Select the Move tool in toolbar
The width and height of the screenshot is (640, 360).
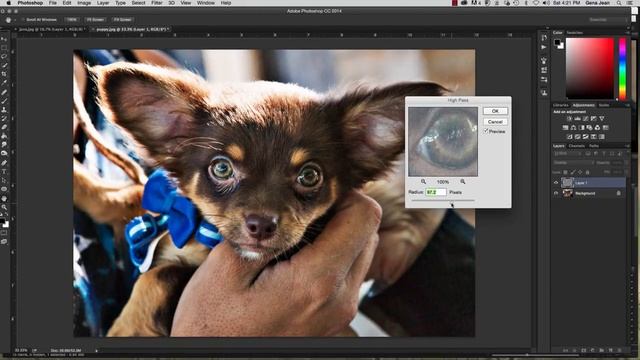point(4,39)
